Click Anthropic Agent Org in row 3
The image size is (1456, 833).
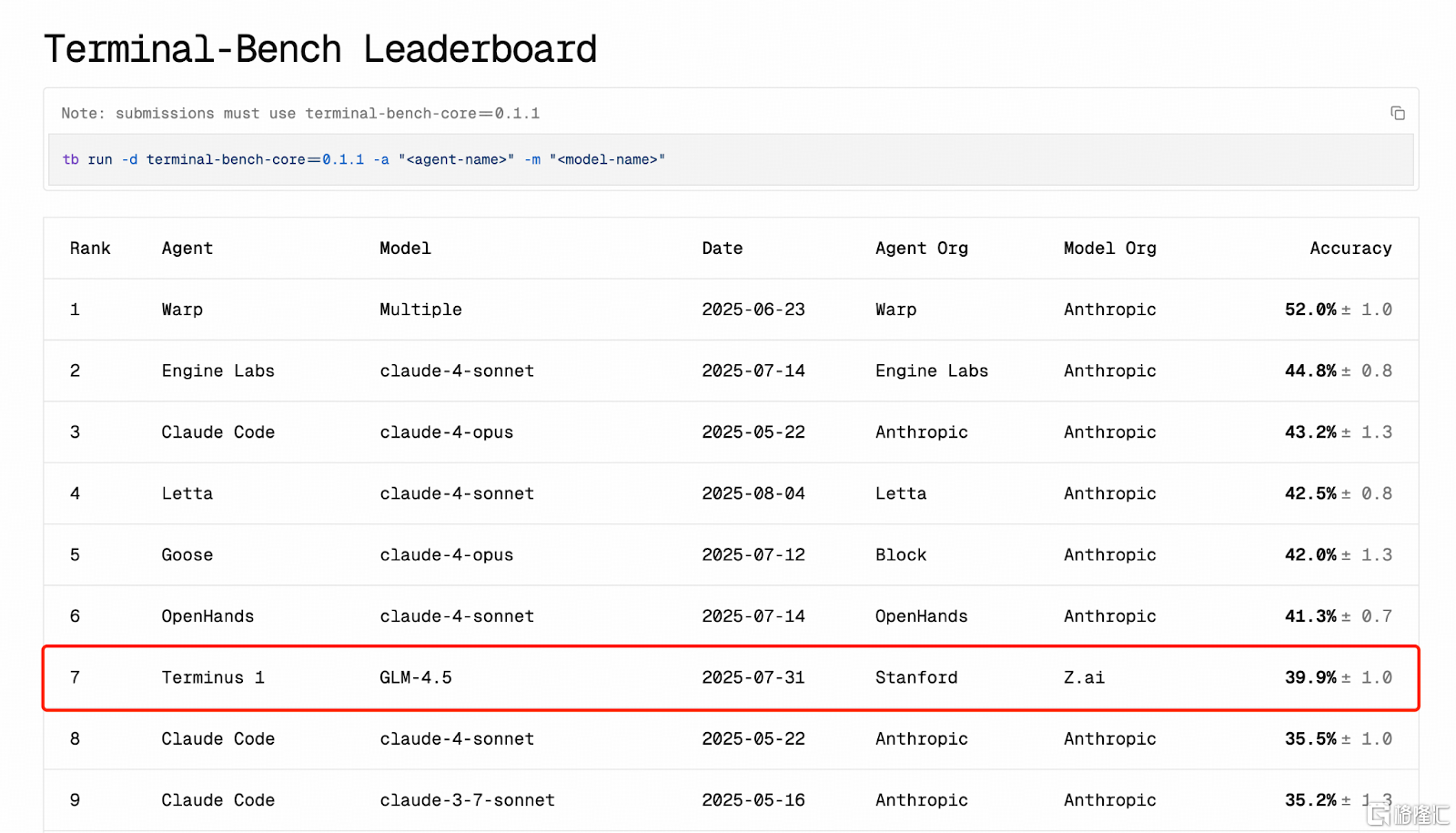click(922, 432)
